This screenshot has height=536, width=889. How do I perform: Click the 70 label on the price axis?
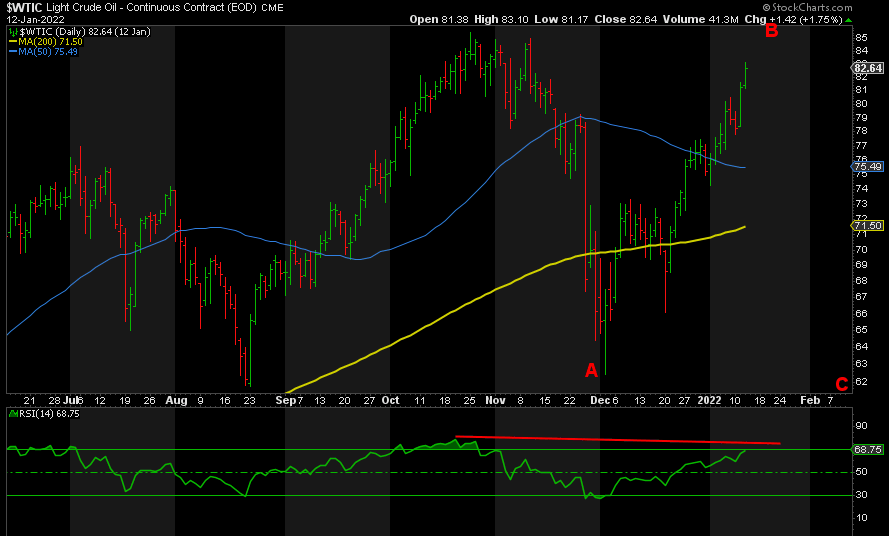(x=861, y=250)
